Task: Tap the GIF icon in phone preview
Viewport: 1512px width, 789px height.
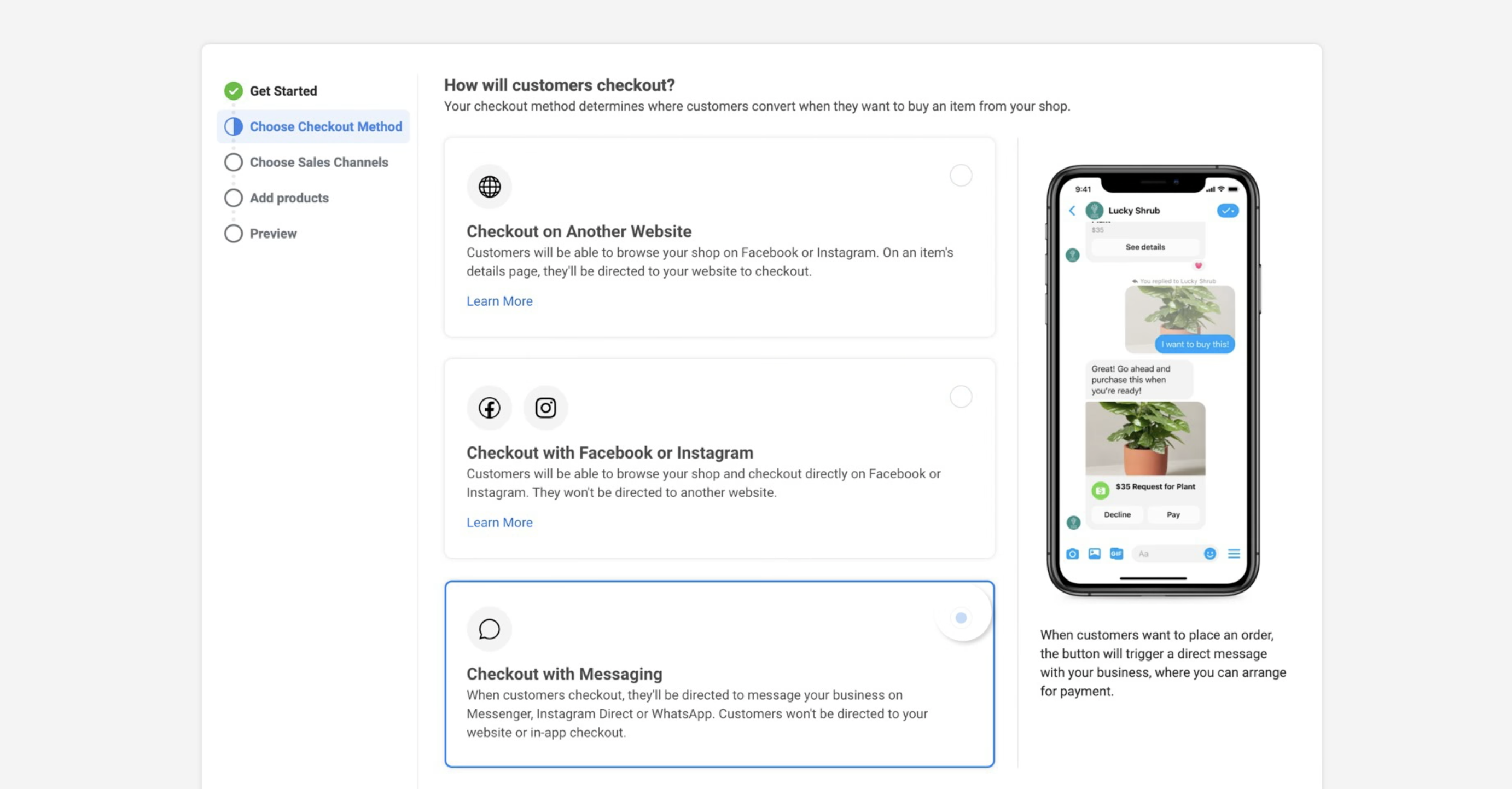Action: tap(1116, 554)
